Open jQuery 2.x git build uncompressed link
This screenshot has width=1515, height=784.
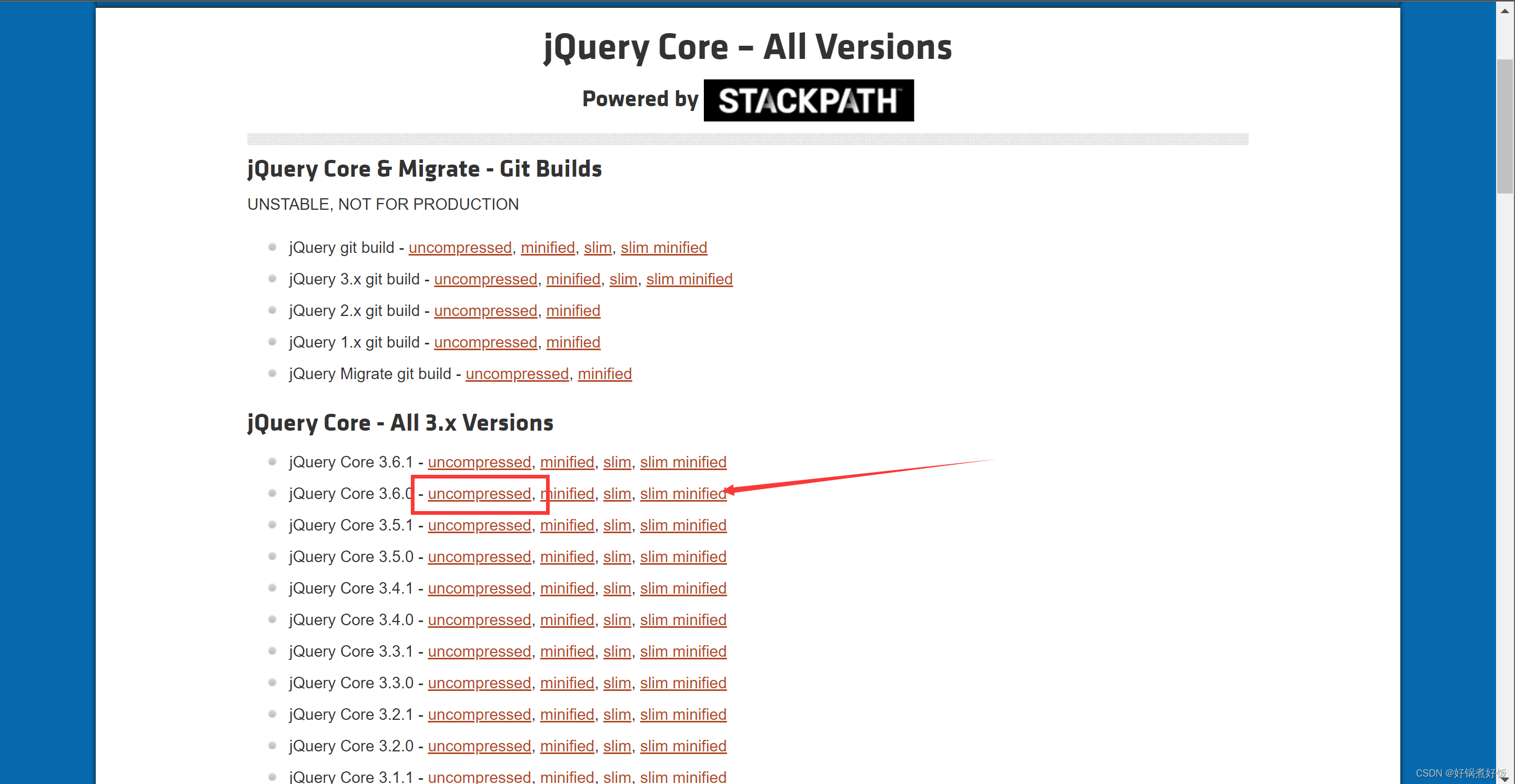point(485,311)
